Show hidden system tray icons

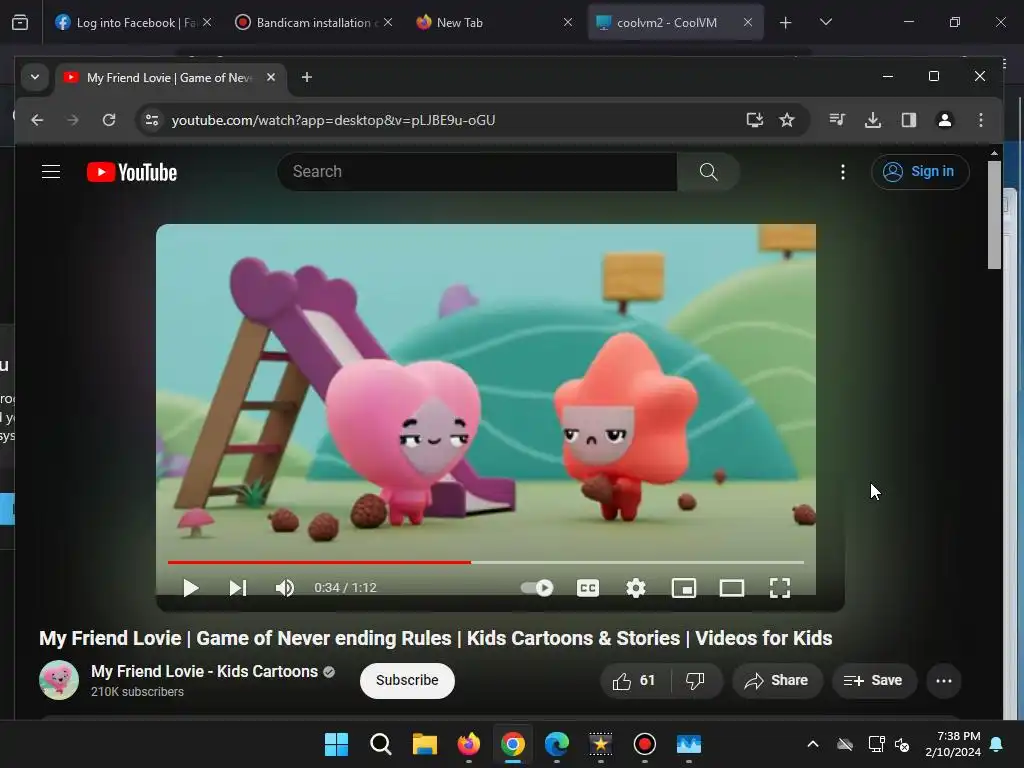(x=813, y=744)
